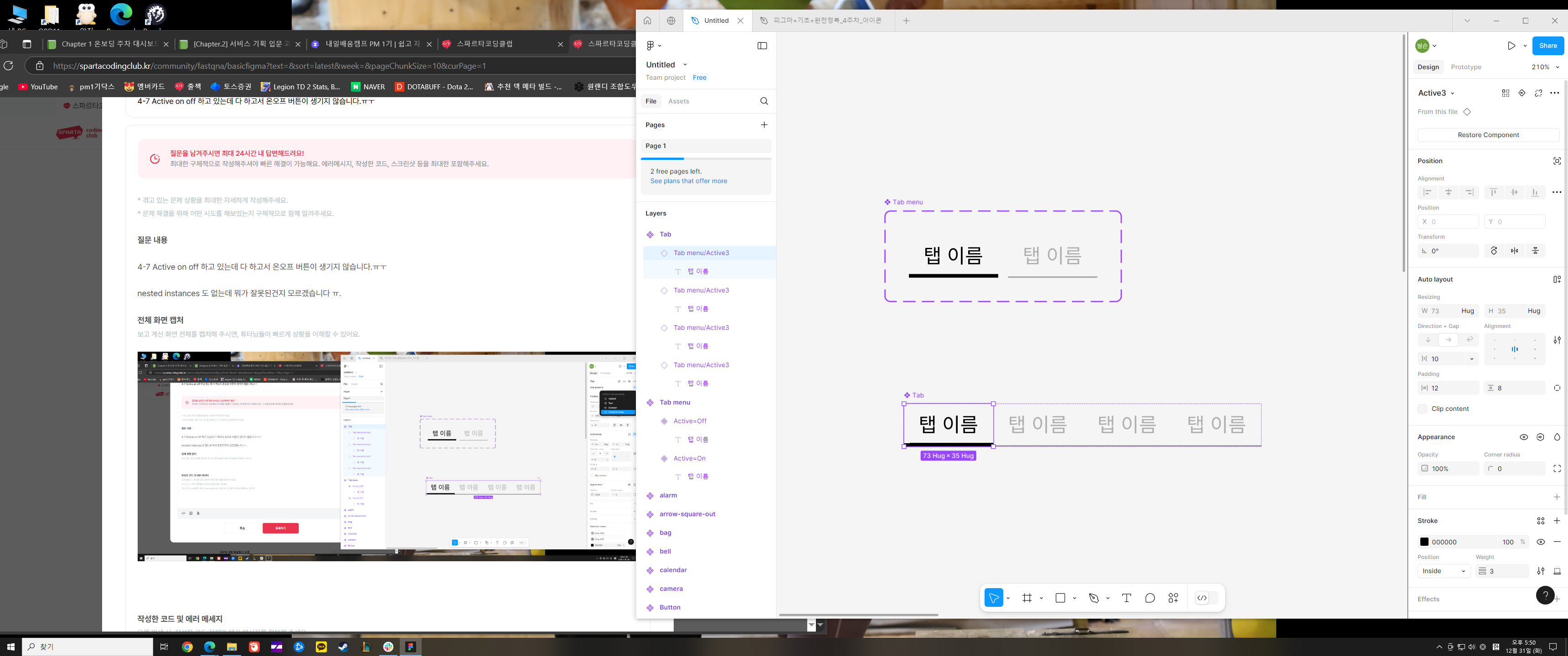Toggle Dev Mode switch
Image resolution: width=1568 pixels, height=656 pixels.
click(1207, 598)
